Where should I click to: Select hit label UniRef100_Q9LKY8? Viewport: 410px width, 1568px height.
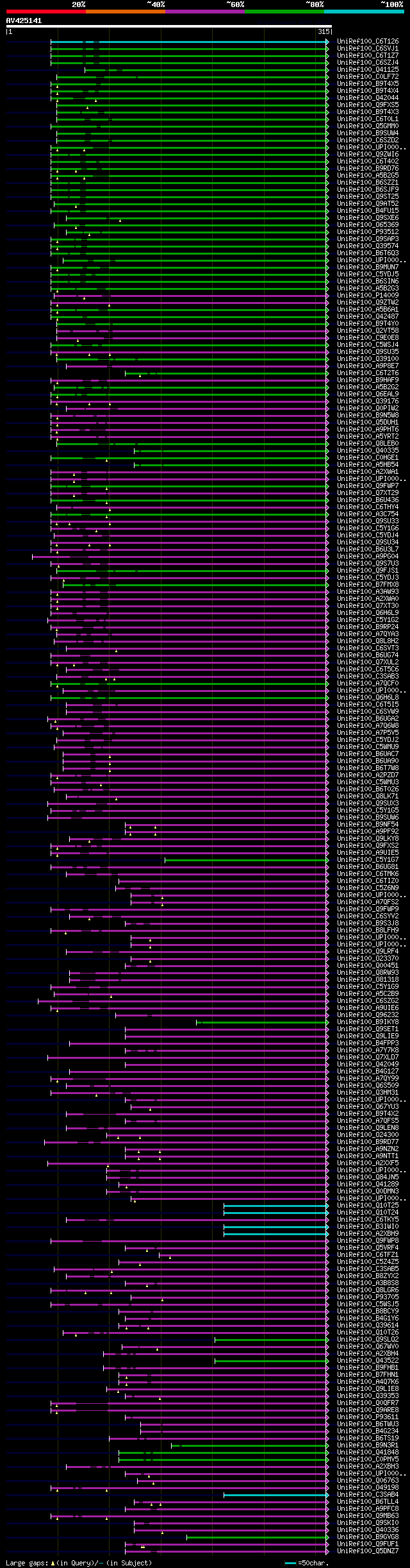point(368,839)
